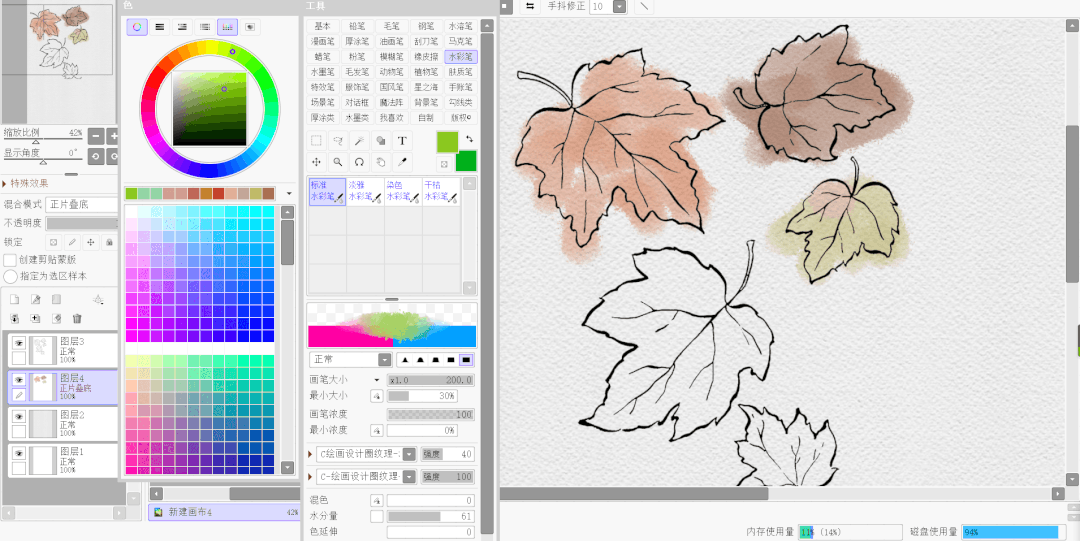Image resolution: width=1080 pixels, height=541 pixels.
Task: Select the 淡雅水彩笔 brush preset
Action: pos(365,192)
